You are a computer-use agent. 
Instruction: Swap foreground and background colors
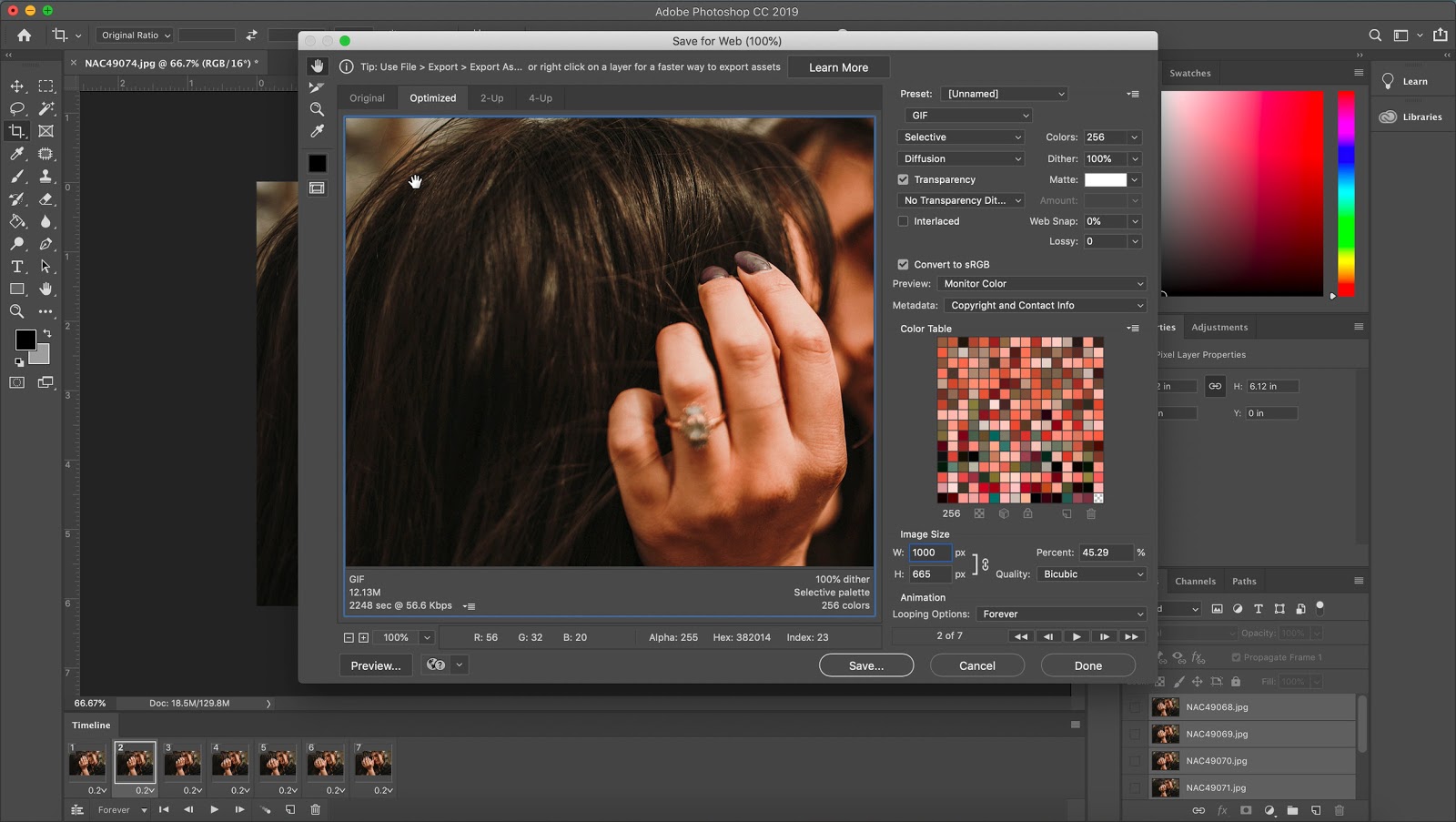[47, 333]
